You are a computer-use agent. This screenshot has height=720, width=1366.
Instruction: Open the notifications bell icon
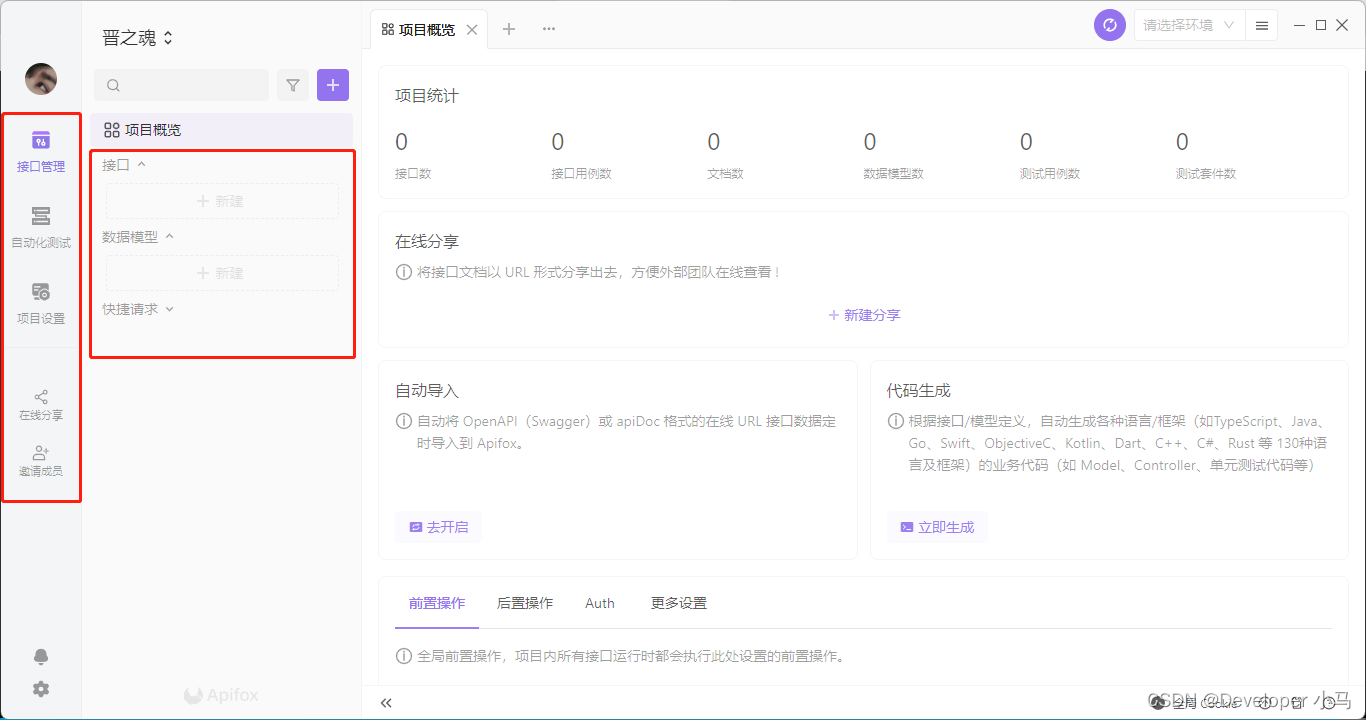pyautogui.click(x=41, y=657)
